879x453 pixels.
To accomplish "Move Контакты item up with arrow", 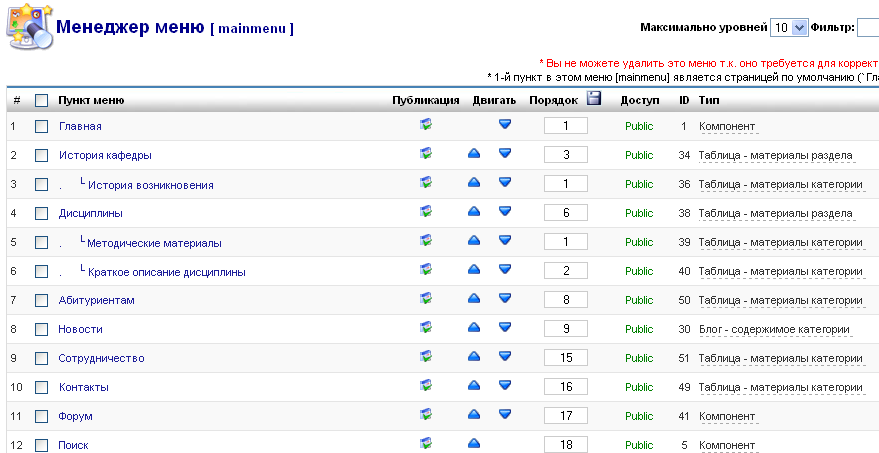I will (474, 385).
